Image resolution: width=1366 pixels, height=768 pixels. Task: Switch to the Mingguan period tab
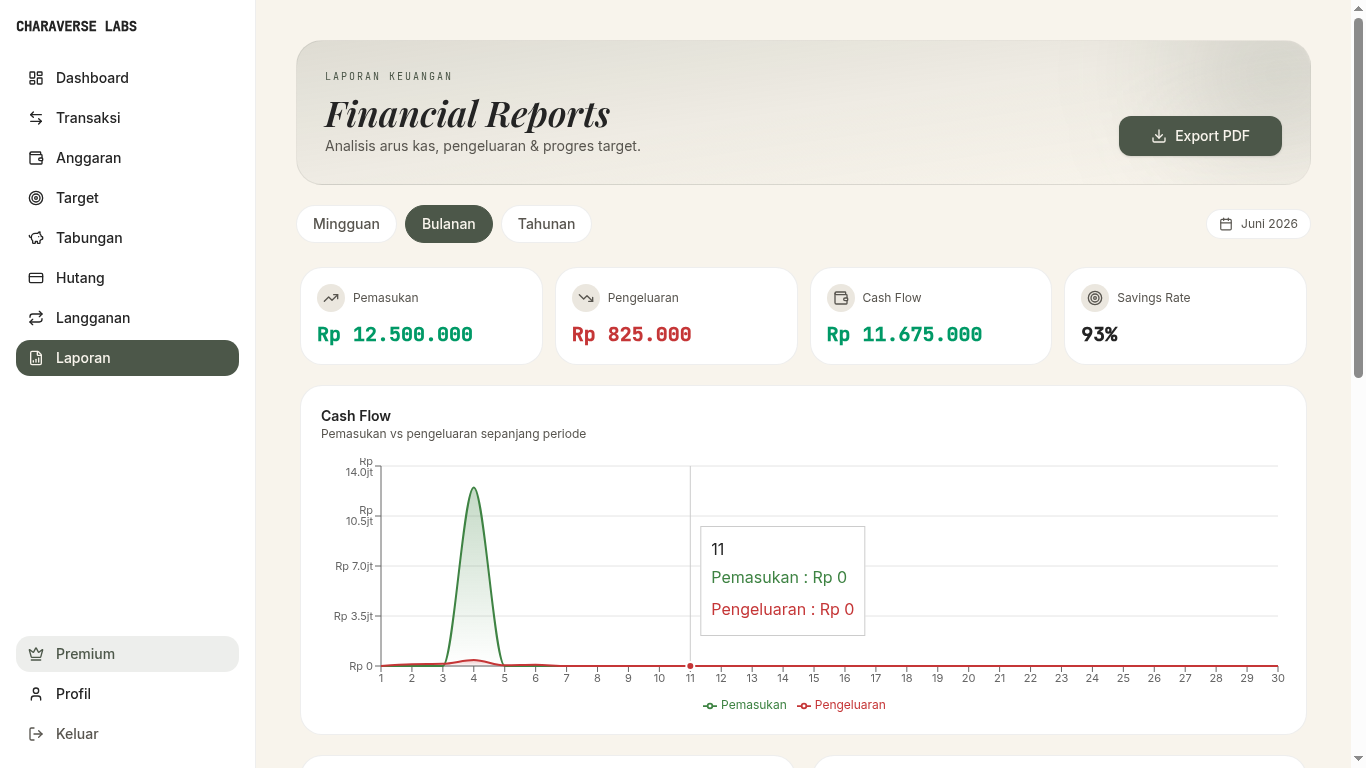click(x=346, y=224)
